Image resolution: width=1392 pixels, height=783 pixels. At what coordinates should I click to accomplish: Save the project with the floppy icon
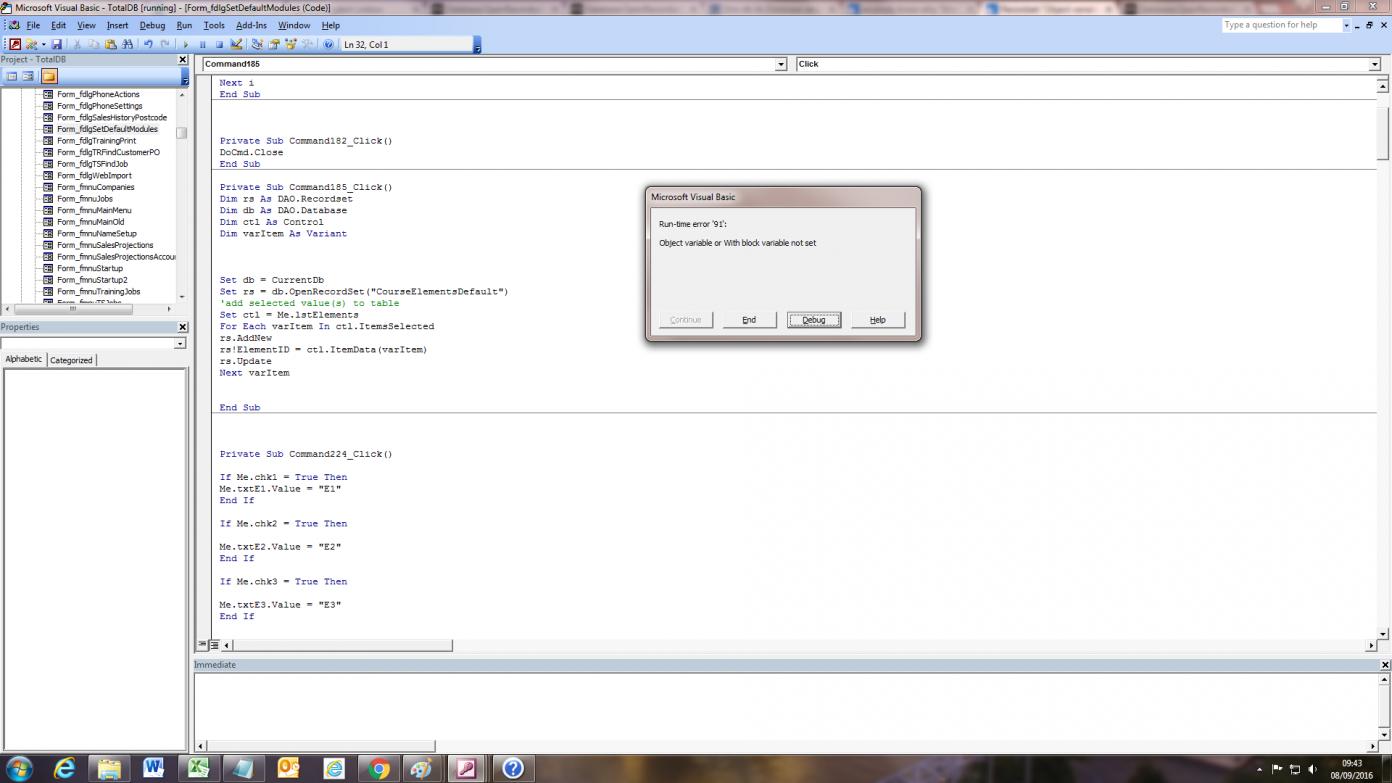pyautogui.click(x=56, y=44)
